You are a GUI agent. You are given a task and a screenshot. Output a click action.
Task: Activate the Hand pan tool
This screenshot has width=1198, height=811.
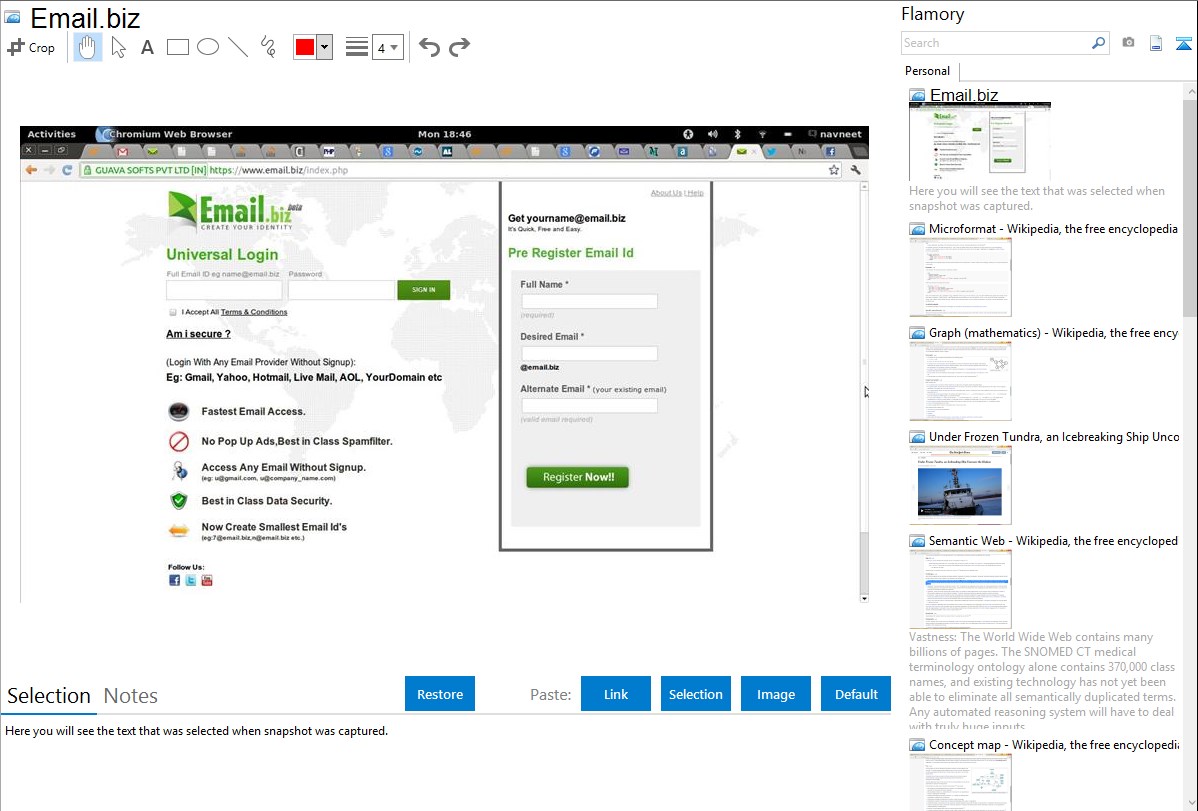pyautogui.click(x=87, y=47)
